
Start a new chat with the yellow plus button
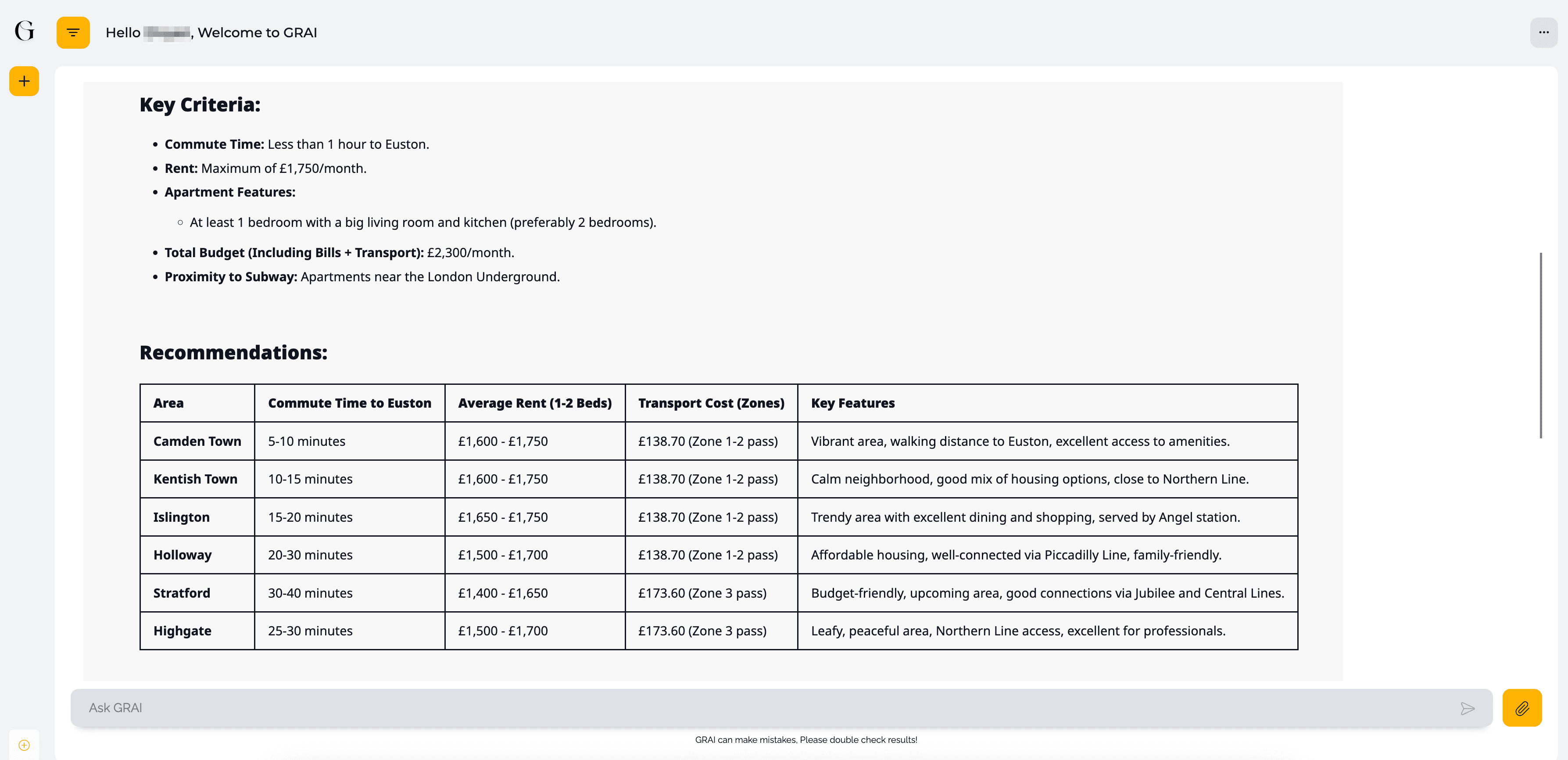[x=24, y=81]
